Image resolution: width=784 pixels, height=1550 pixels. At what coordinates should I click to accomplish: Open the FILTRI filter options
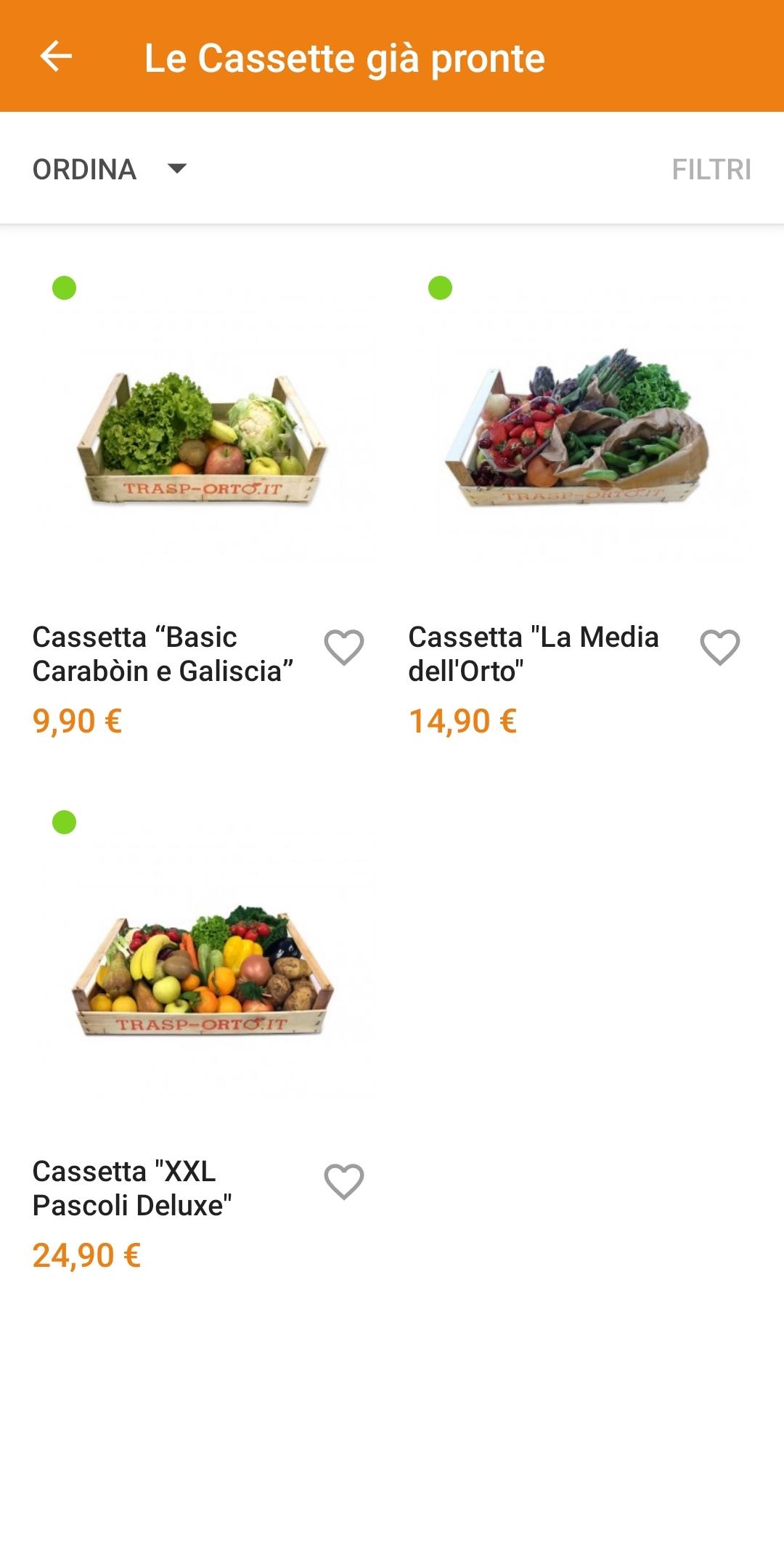click(x=711, y=170)
